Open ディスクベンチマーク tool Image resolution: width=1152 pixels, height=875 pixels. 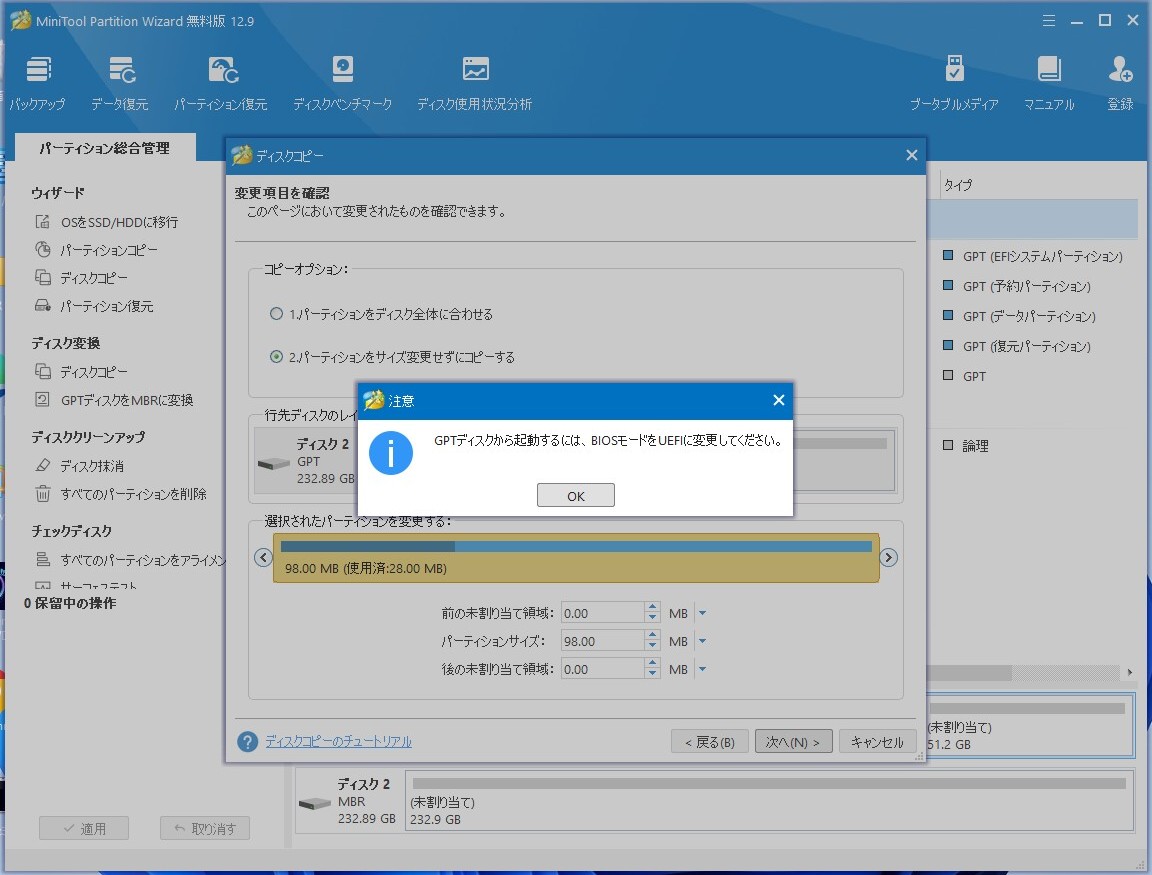[x=342, y=82]
